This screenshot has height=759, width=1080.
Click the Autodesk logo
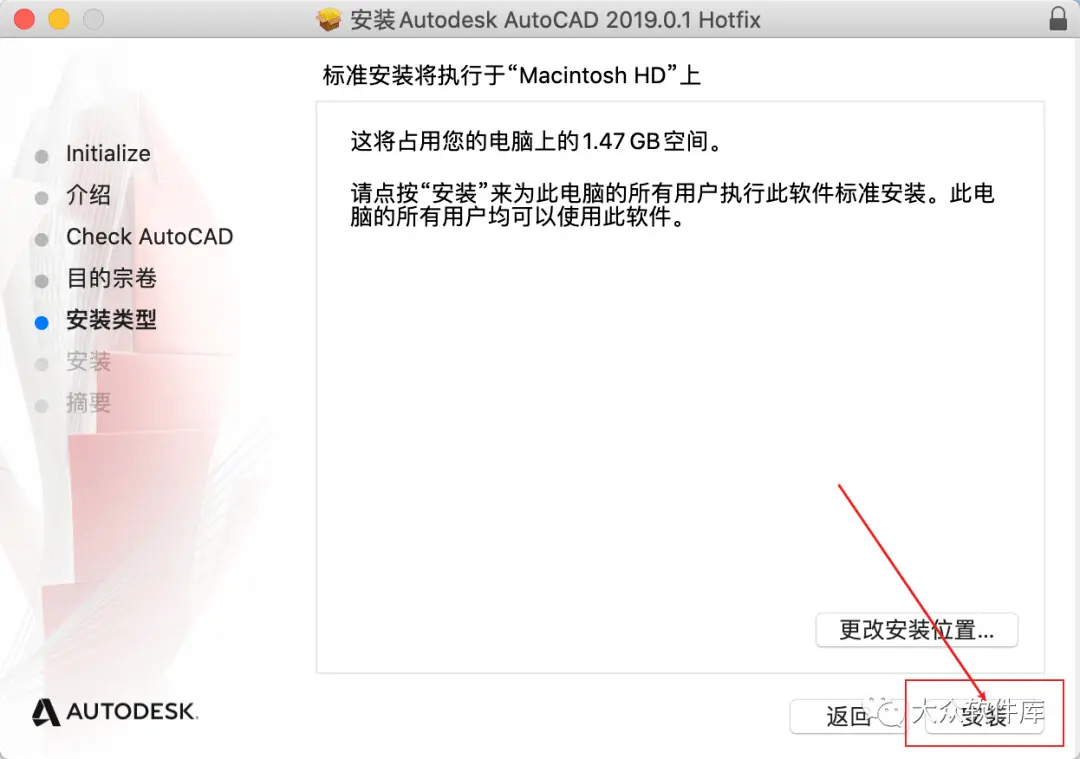point(115,711)
